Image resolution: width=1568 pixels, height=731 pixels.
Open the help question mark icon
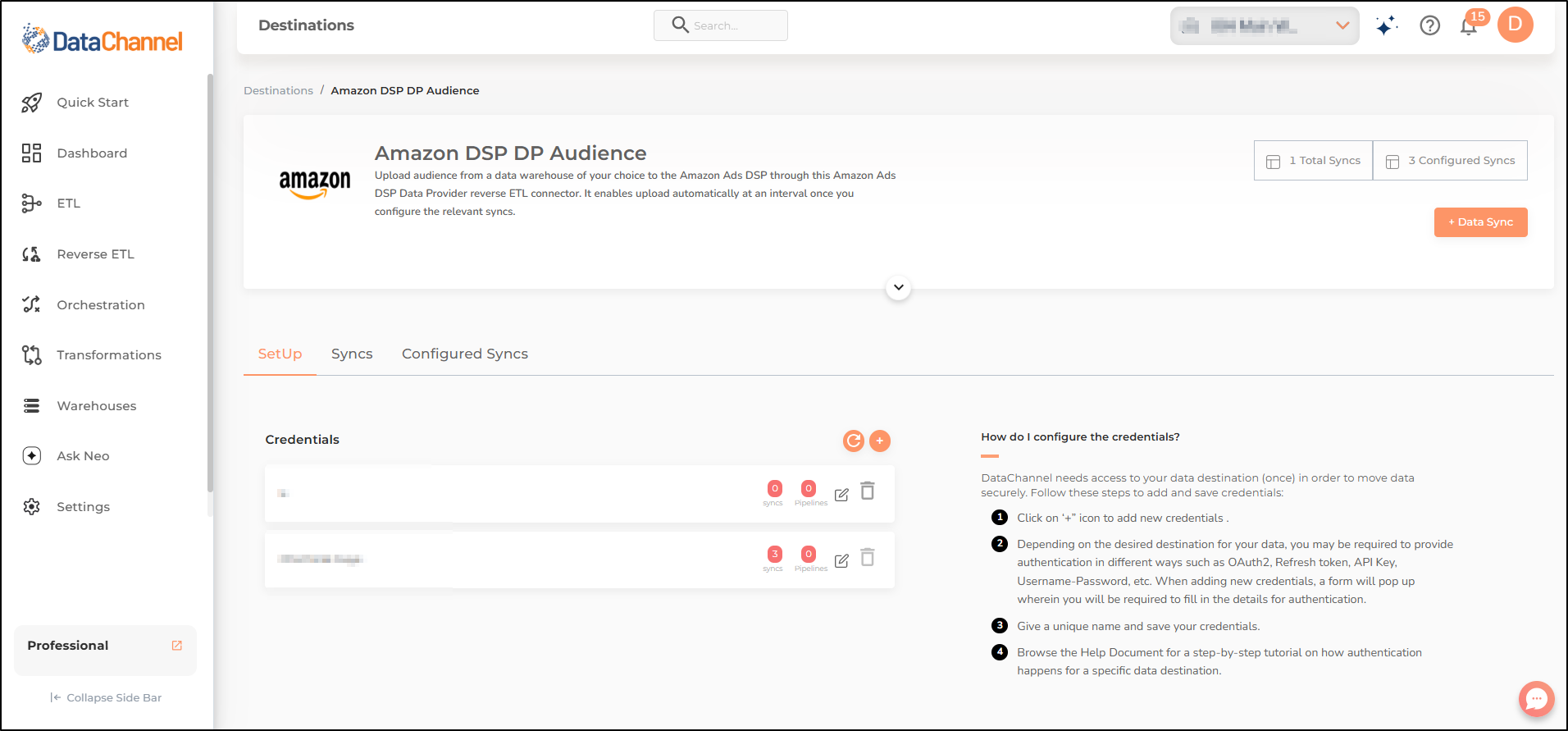[x=1430, y=26]
